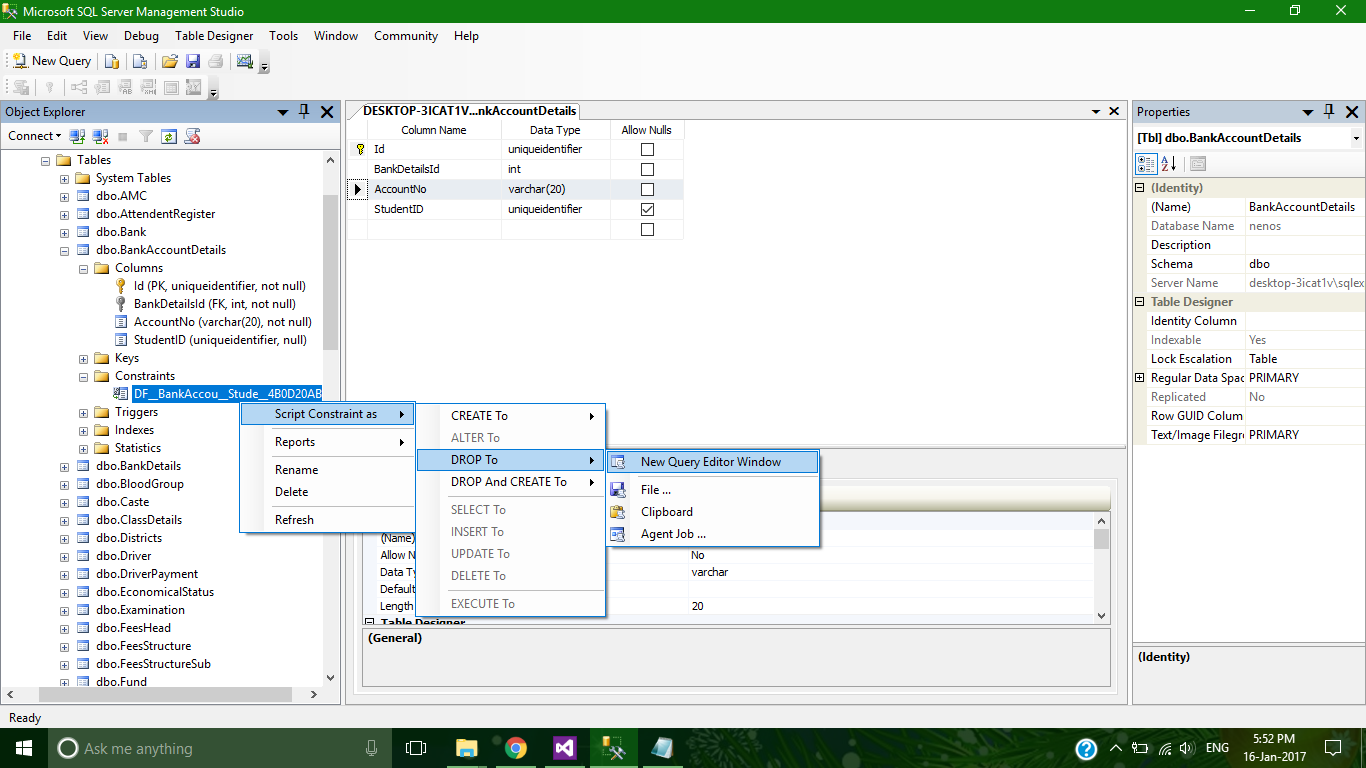Uncheck Allow Nulls for StudentID column
This screenshot has height=768, width=1366.
click(647, 209)
